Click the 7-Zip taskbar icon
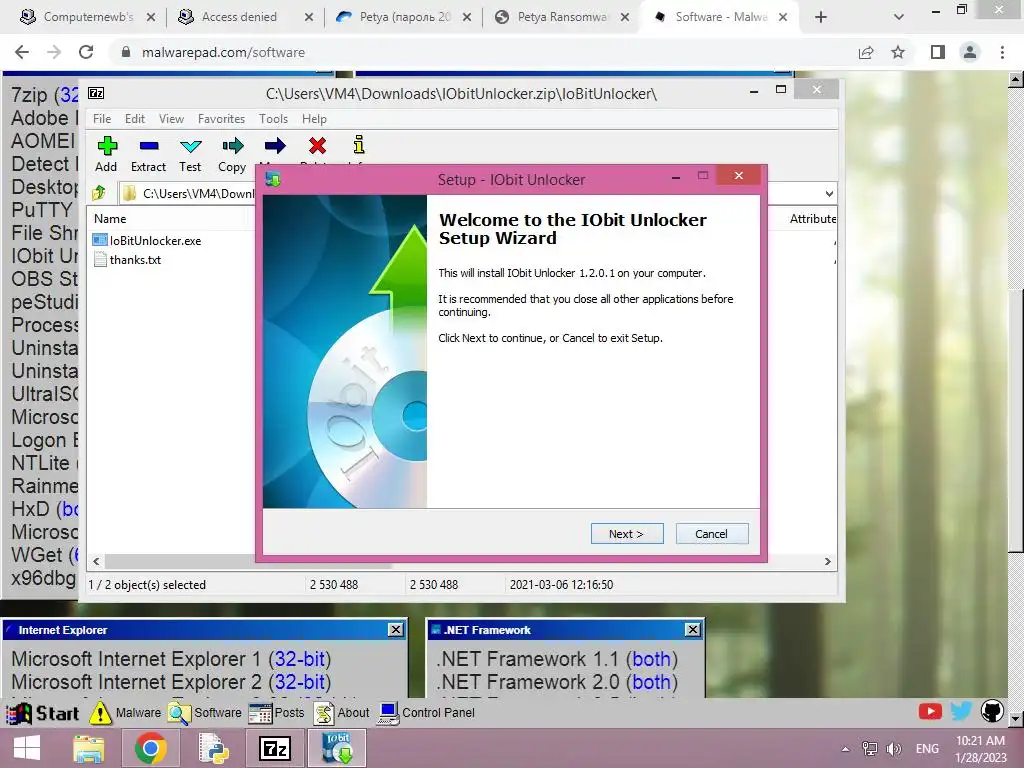This screenshot has width=1024, height=768. pos(274,748)
